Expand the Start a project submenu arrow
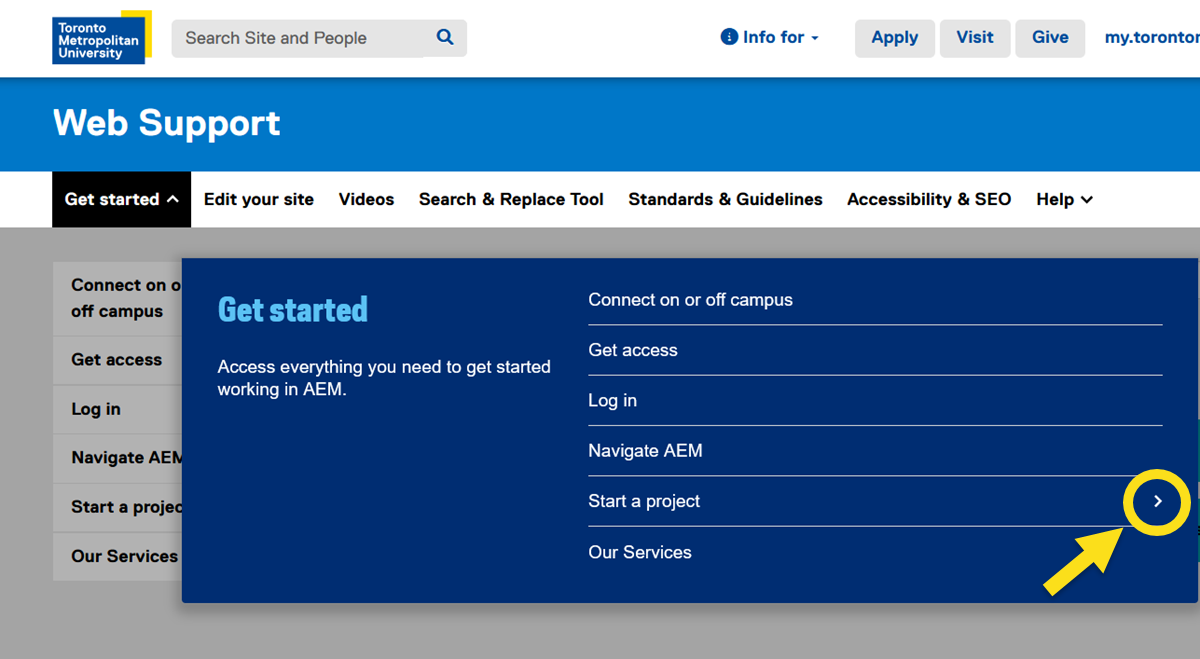The height and width of the screenshot is (659, 1200). click(1157, 501)
